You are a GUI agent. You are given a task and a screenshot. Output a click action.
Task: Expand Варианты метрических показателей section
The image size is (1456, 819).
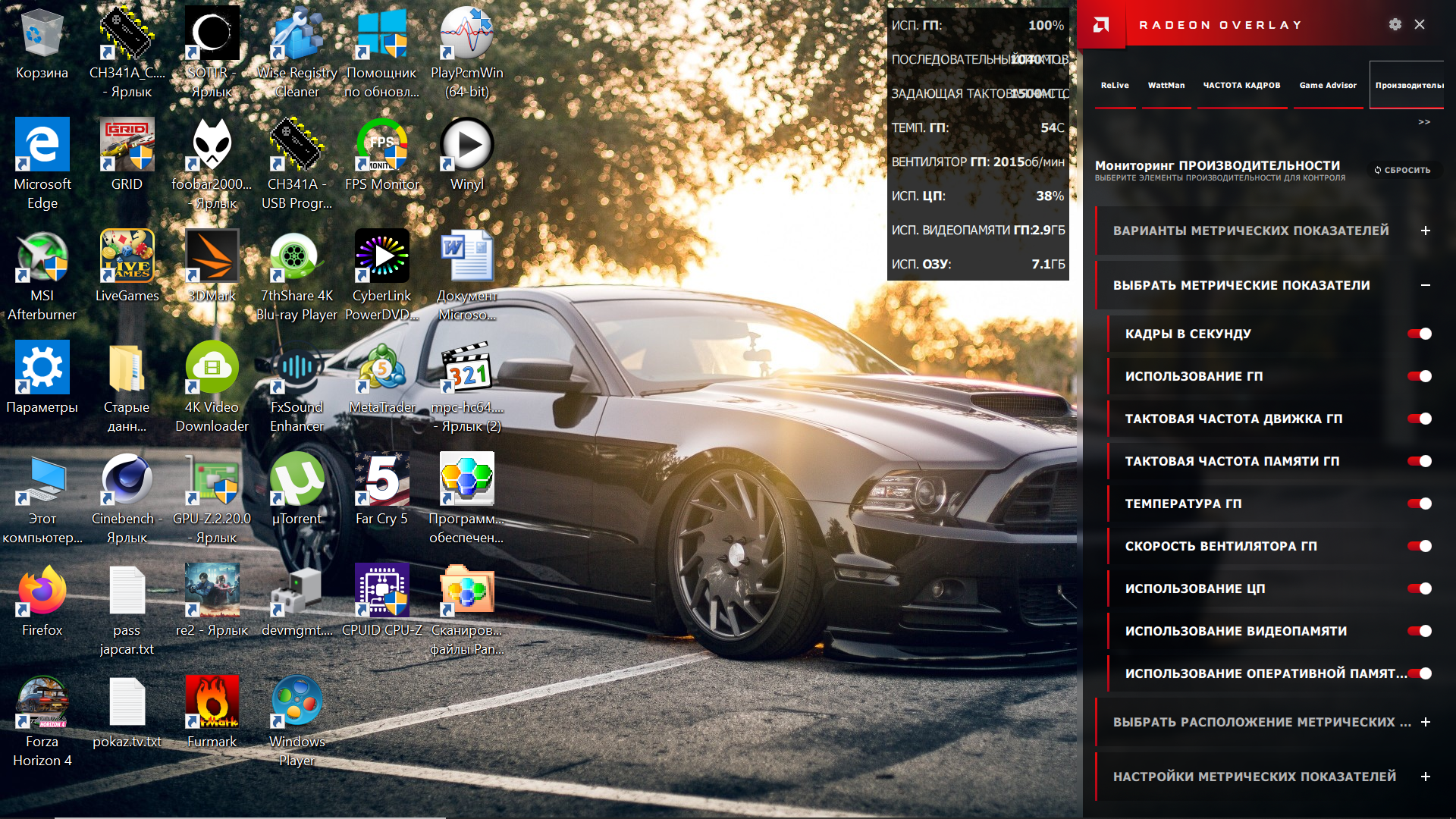pyautogui.click(x=1425, y=231)
